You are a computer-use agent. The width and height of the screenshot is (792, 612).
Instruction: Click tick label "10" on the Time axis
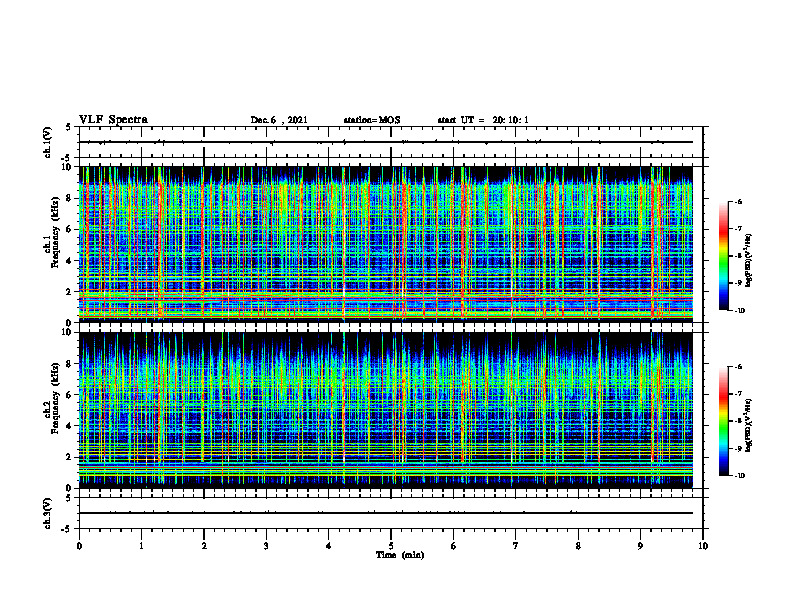coord(703,546)
